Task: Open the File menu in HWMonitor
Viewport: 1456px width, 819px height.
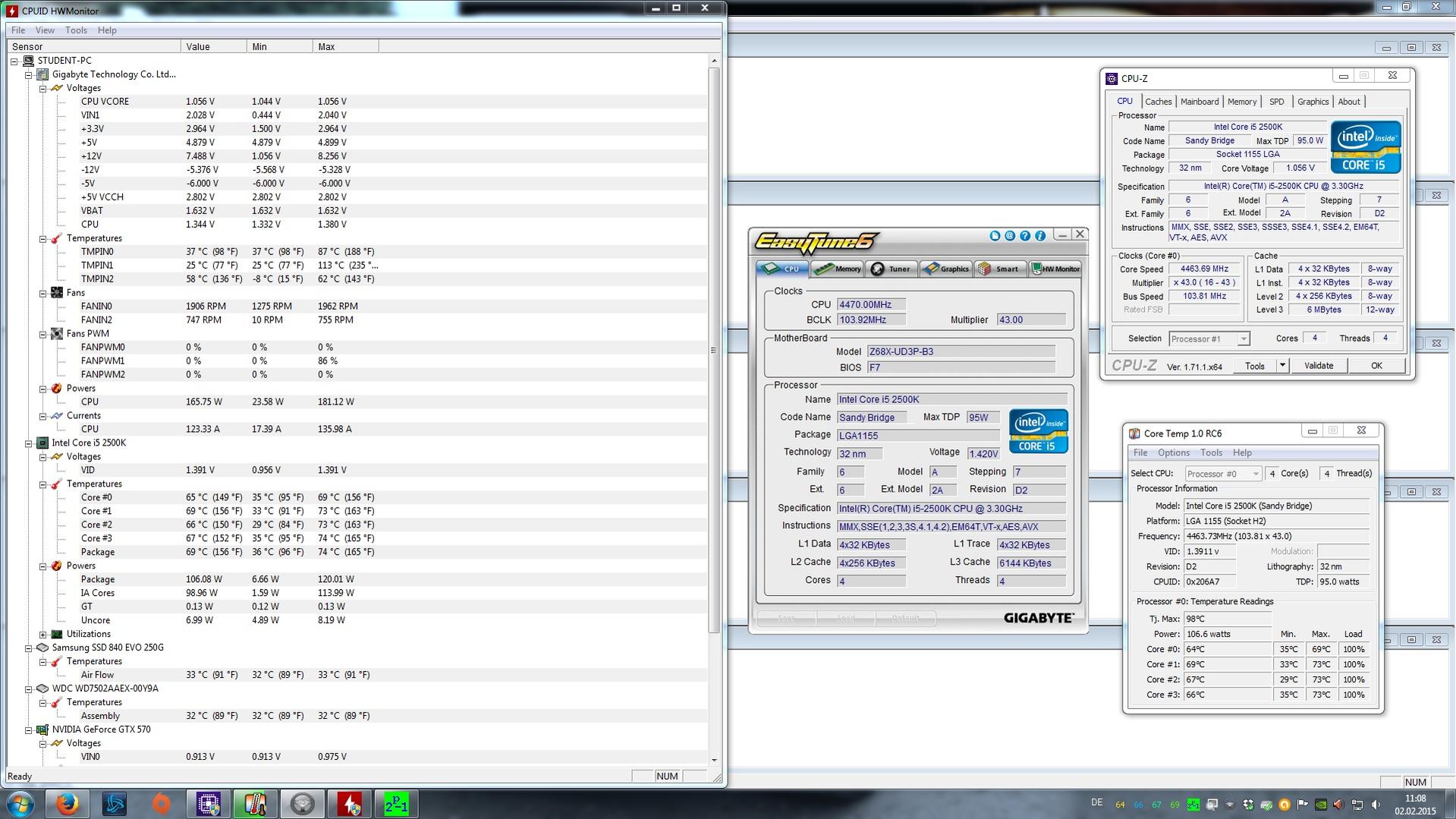Action: click(18, 30)
